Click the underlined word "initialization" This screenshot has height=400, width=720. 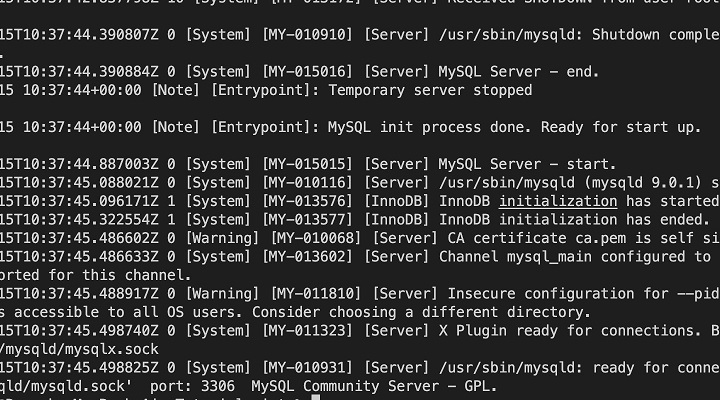pos(558,201)
